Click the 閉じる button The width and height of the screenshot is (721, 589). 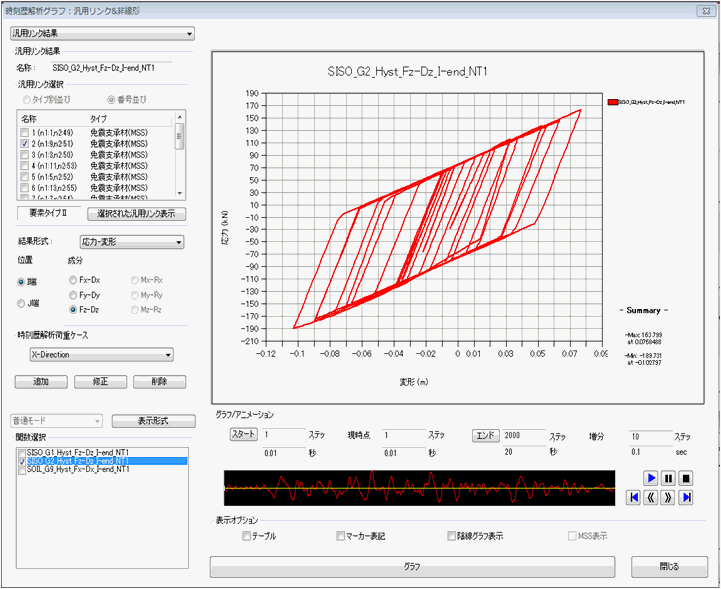(670, 567)
